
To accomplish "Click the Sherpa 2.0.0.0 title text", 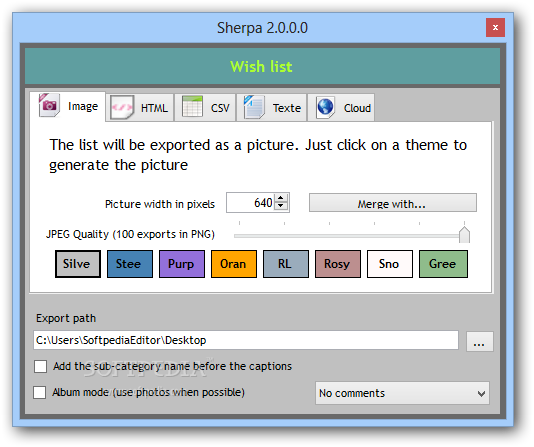I will 262,28.
